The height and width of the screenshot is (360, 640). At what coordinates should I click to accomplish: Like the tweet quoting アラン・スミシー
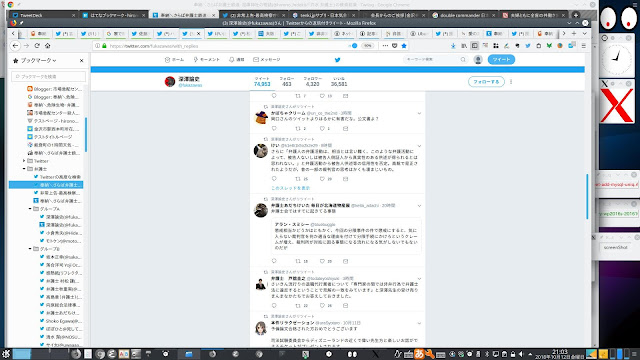[322, 261]
